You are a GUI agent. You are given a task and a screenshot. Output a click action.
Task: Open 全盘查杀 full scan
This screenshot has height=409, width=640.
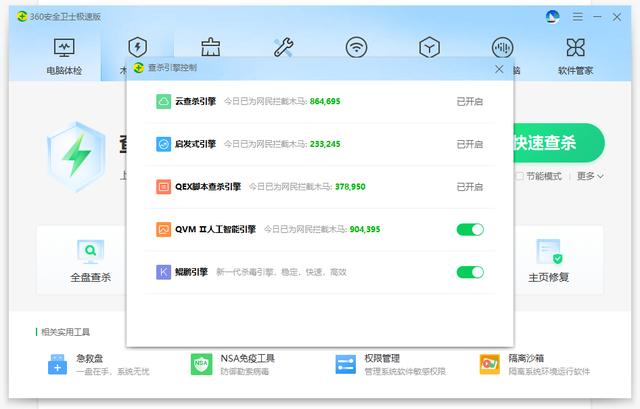(x=91, y=262)
